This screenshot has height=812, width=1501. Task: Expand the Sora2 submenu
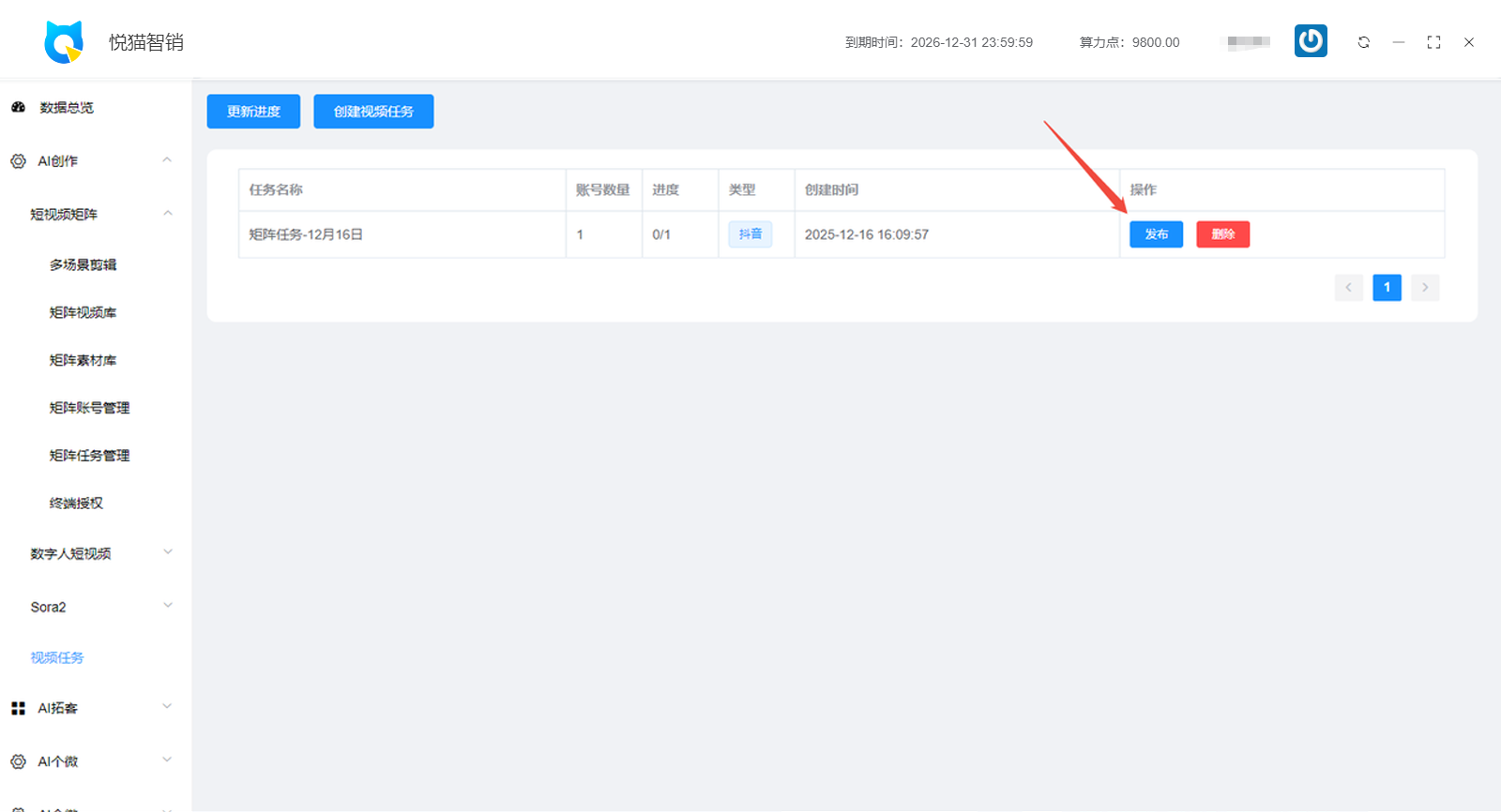point(168,606)
